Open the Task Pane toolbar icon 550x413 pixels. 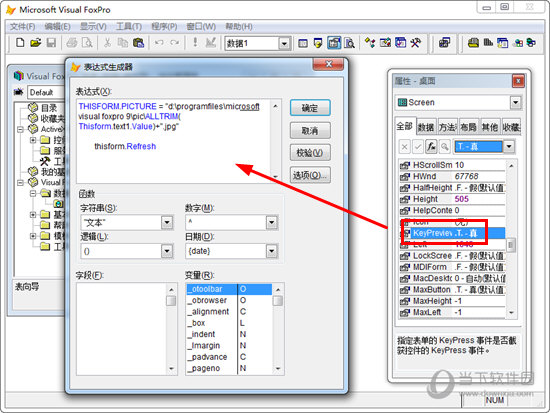click(x=401, y=43)
